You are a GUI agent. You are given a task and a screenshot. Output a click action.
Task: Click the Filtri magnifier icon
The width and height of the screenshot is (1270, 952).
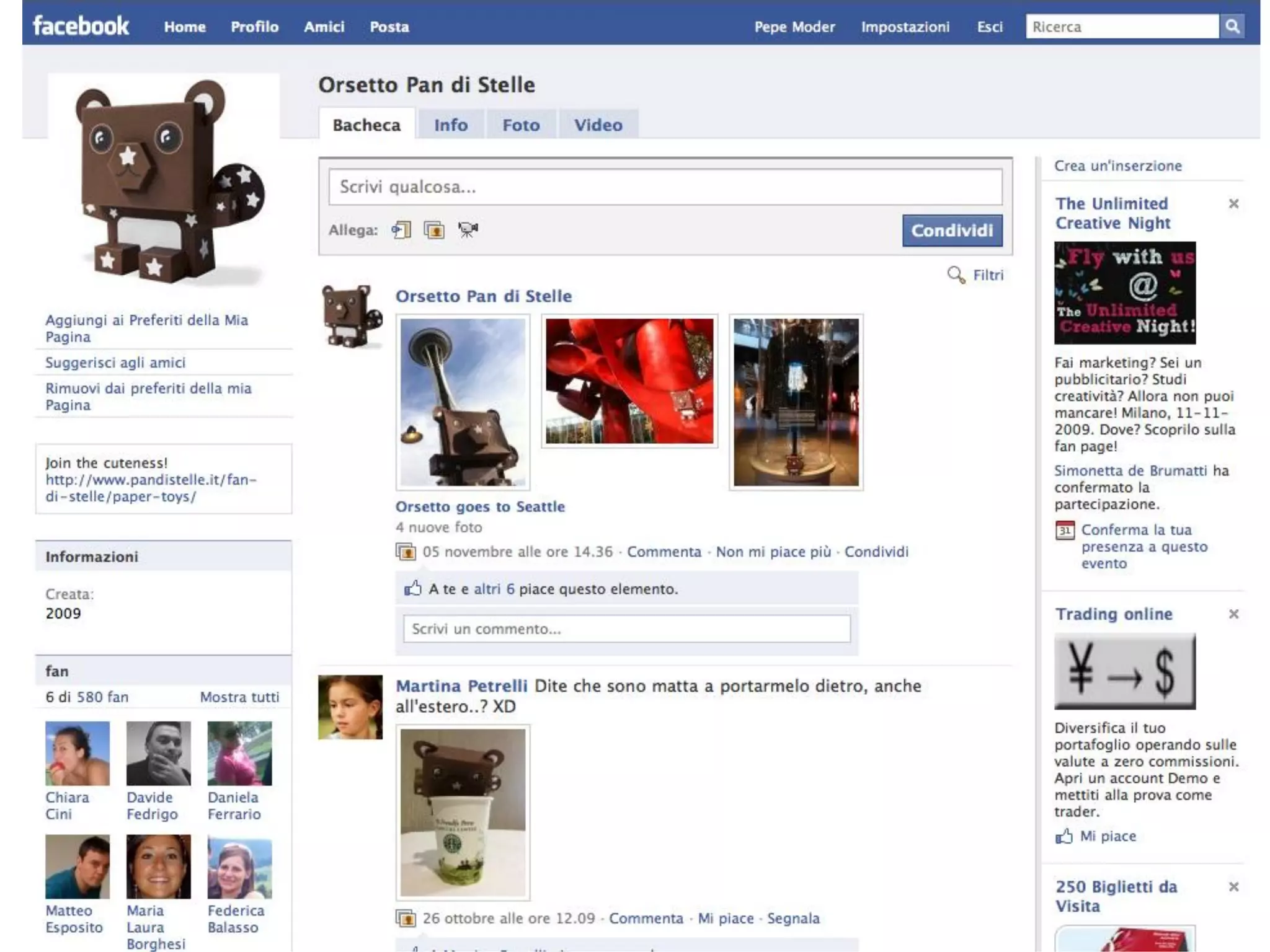pyautogui.click(x=956, y=275)
